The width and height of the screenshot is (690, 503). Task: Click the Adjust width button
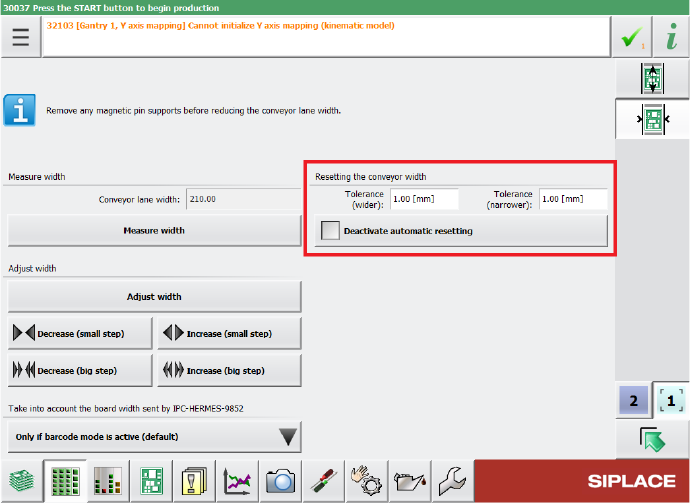[x=154, y=297]
